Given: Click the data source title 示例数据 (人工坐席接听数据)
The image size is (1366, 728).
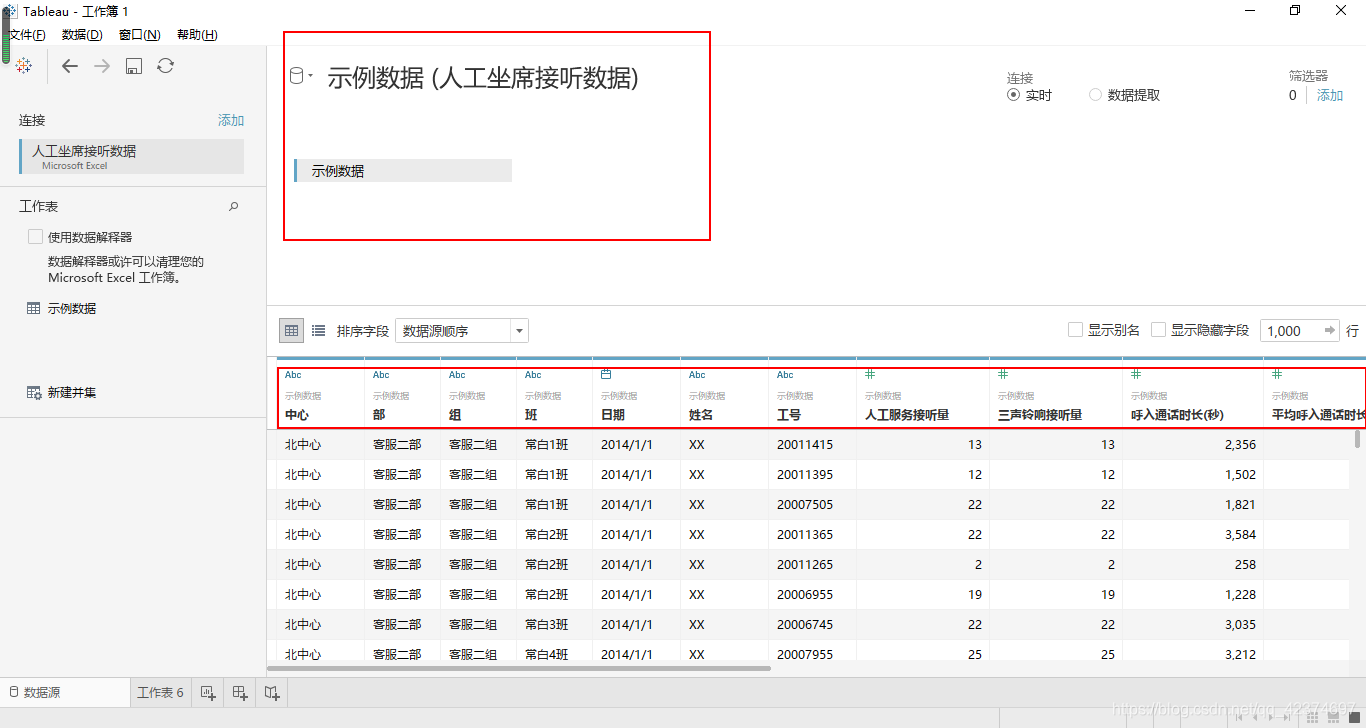Looking at the screenshot, I should (483, 78).
